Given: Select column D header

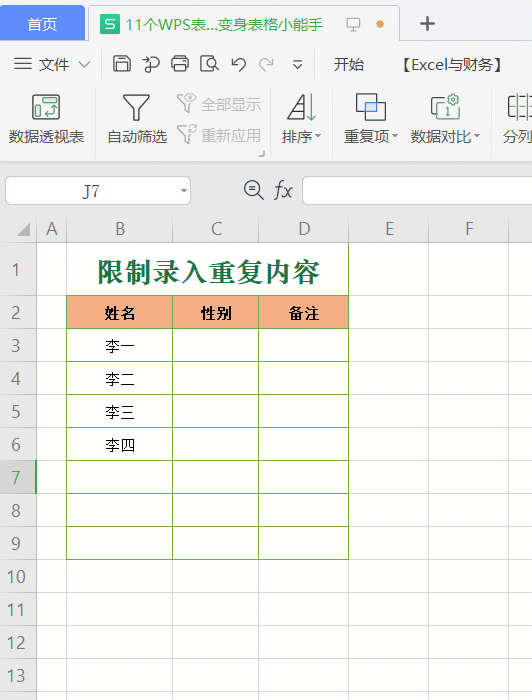Looking at the screenshot, I should coord(303,229).
